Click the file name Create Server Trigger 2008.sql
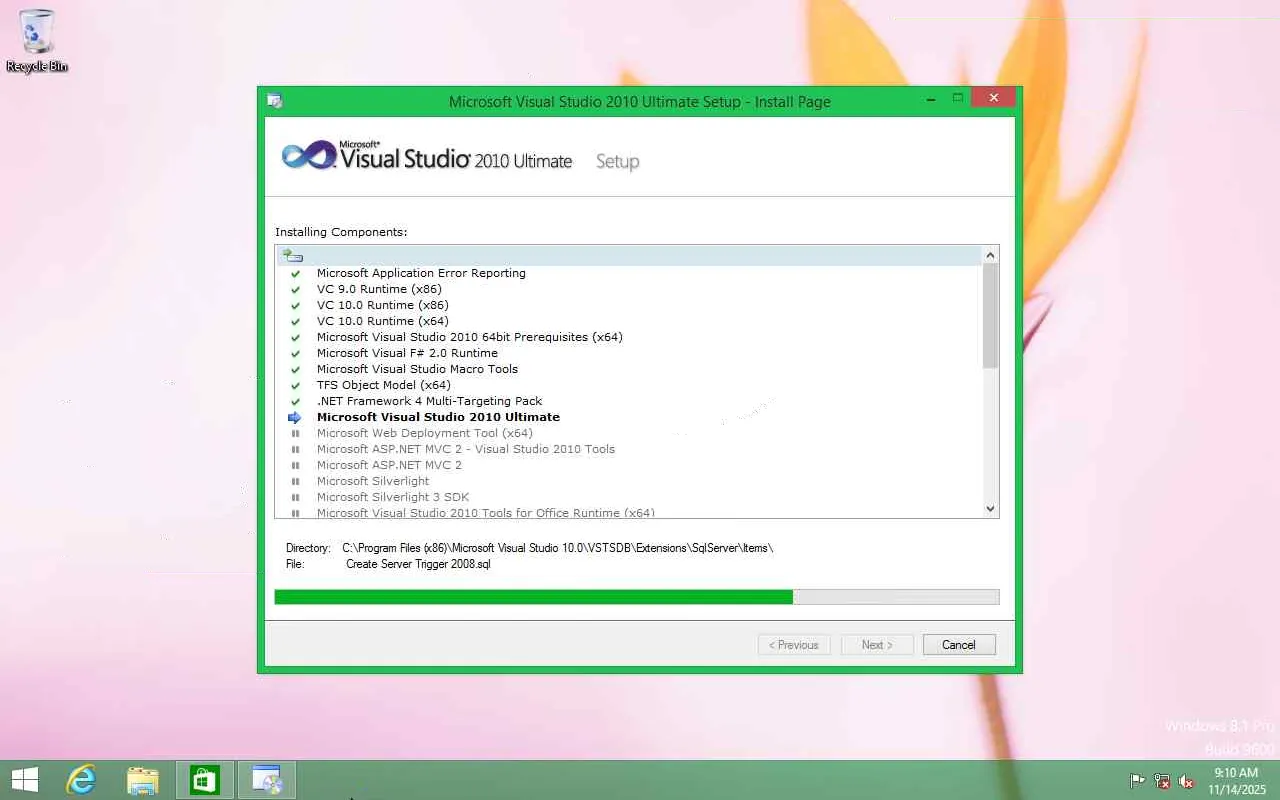Viewport: 1280px width, 800px height. tap(418, 564)
